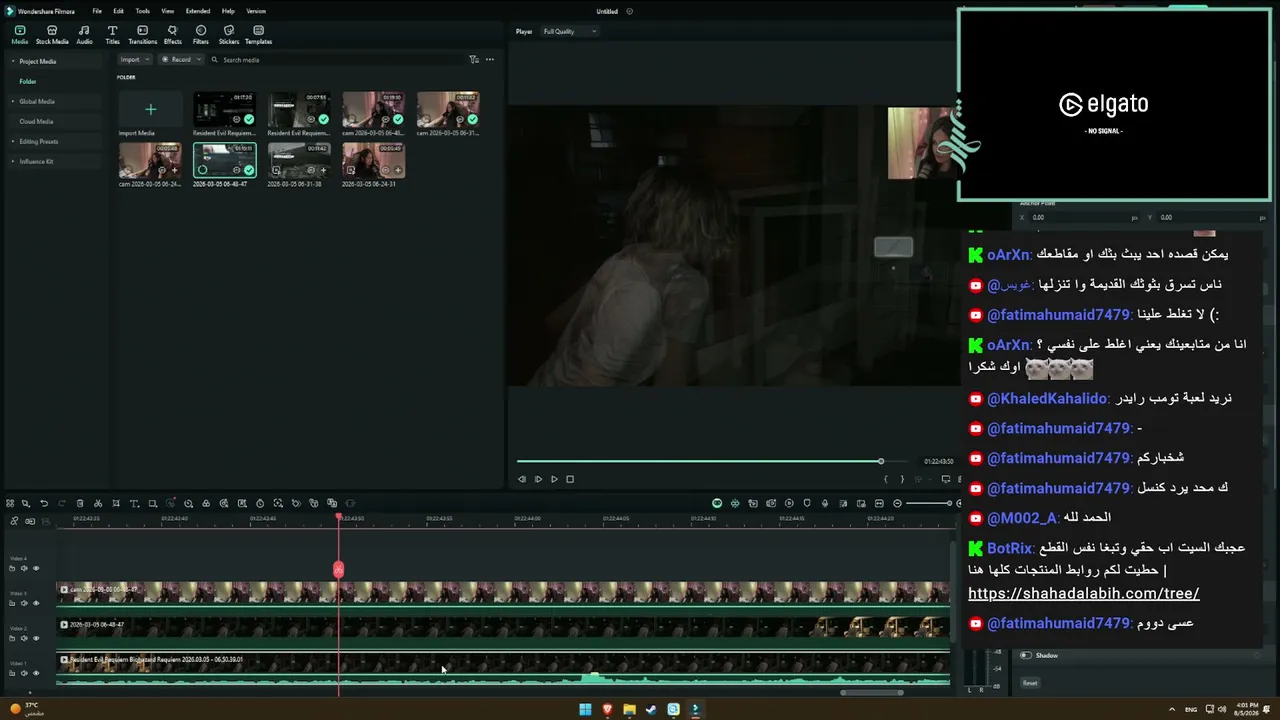Play the preview in the player

(554, 479)
